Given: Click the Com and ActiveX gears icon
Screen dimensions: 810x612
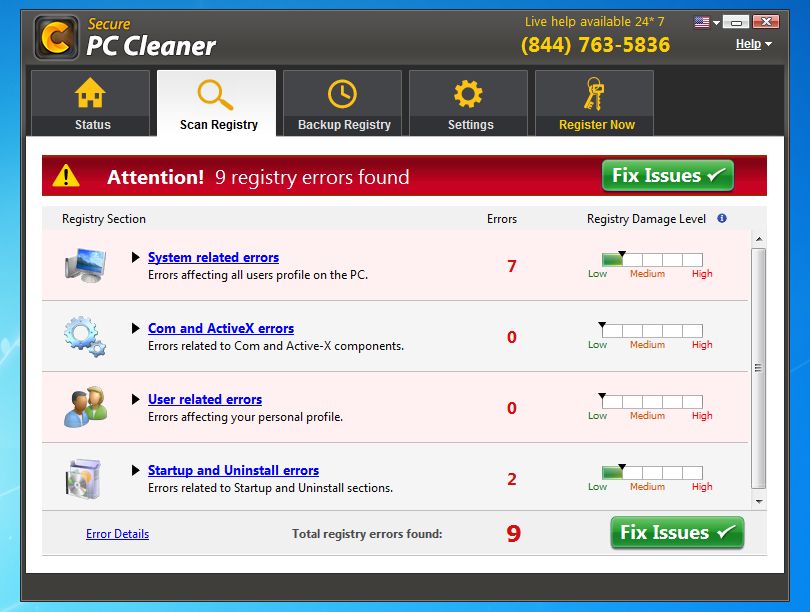Looking at the screenshot, I should click(x=85, y=334).
